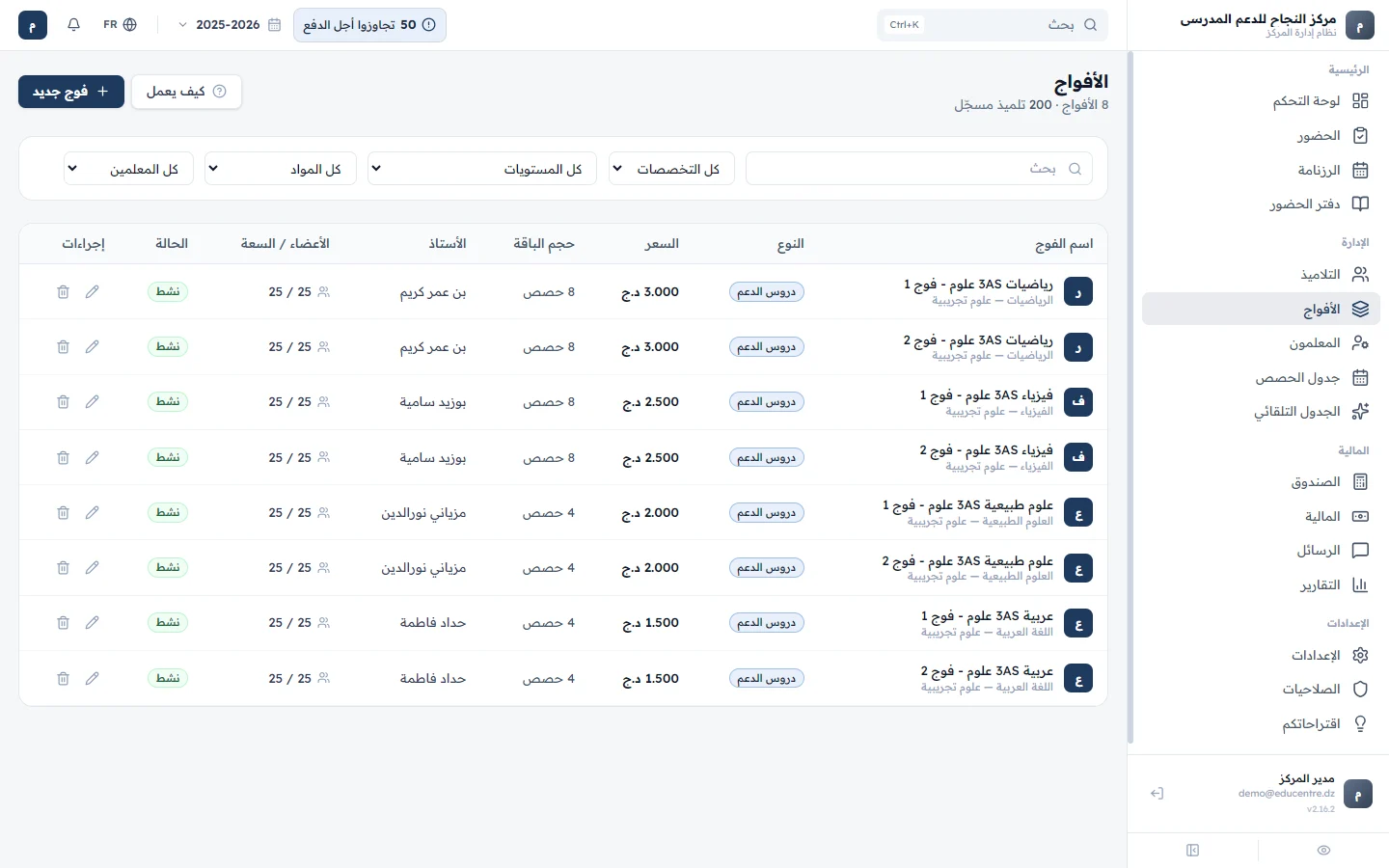The height and width of the screenshot is (868, 1389).
Task: Delete the عربية 3AS علوم - فوج 2 group
Action: (63, 678)
